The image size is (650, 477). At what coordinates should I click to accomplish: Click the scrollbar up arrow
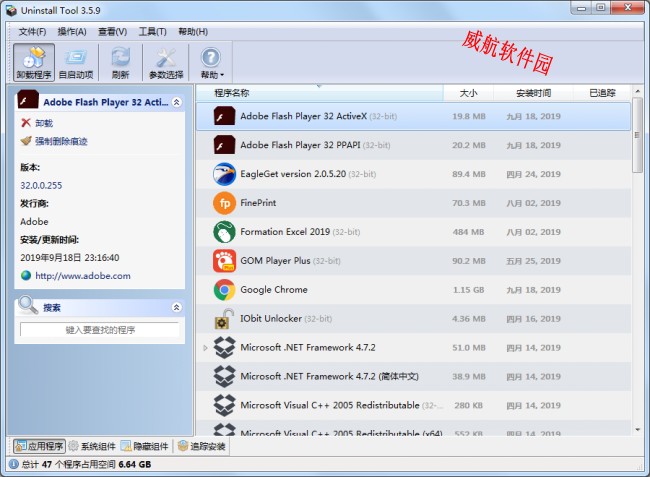(637, 91)
